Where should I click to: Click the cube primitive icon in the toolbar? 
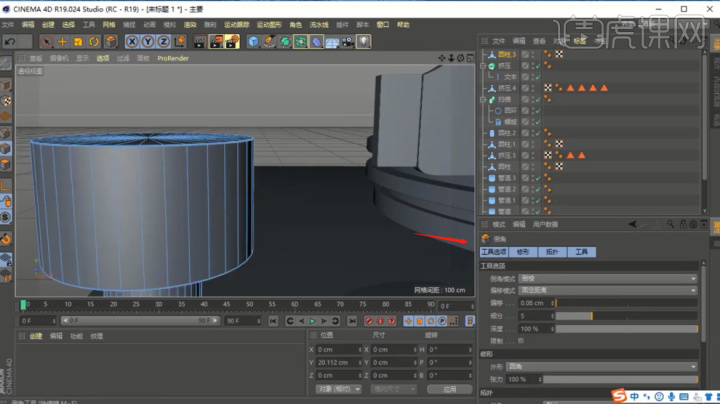click(x=254, y=41)
